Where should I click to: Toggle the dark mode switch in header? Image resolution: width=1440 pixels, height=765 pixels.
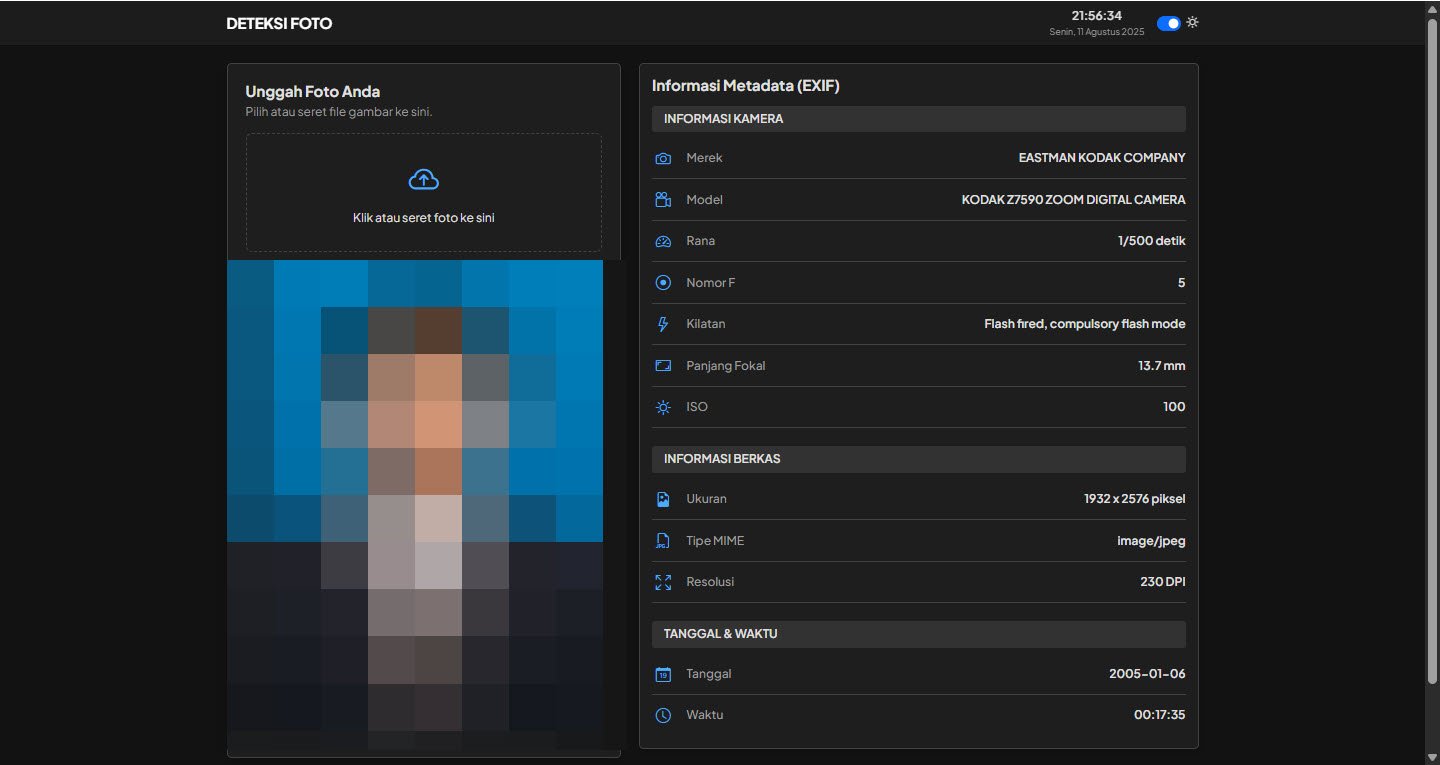[1168, 23]
